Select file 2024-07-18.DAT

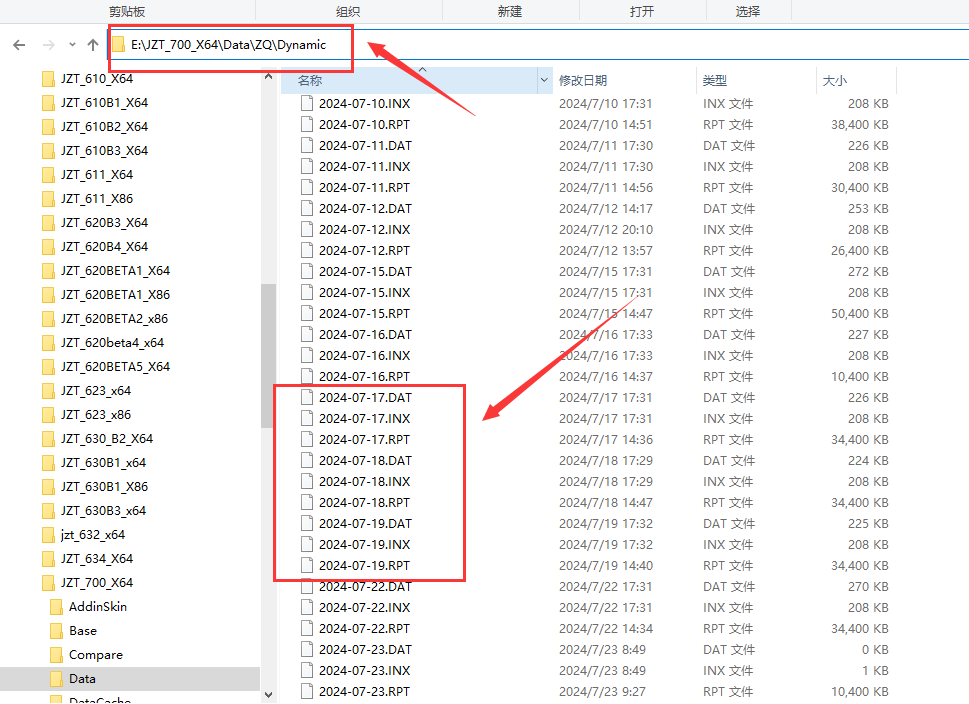click(365, 460)
